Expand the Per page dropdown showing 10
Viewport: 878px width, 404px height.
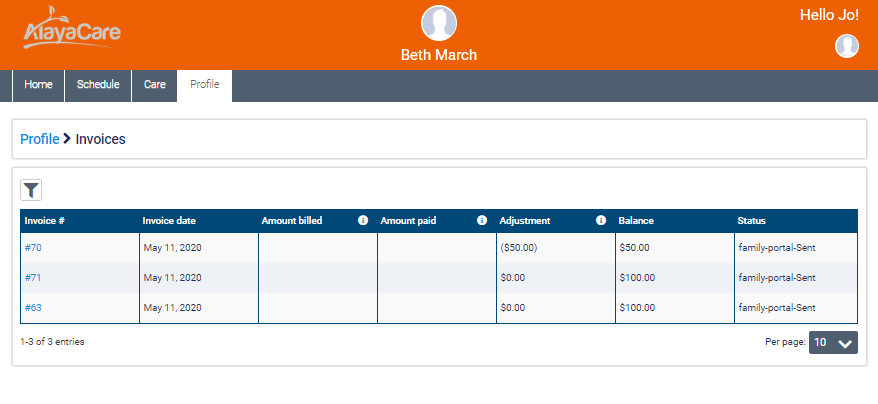coord(833,342)
